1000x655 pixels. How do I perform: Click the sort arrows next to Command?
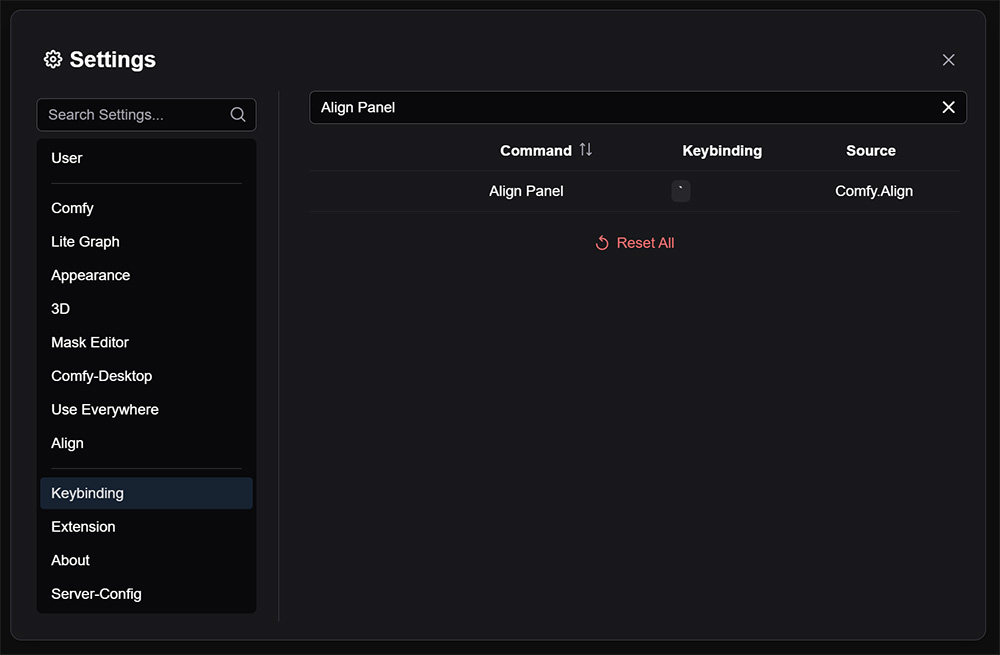click(x=585, y=150)
